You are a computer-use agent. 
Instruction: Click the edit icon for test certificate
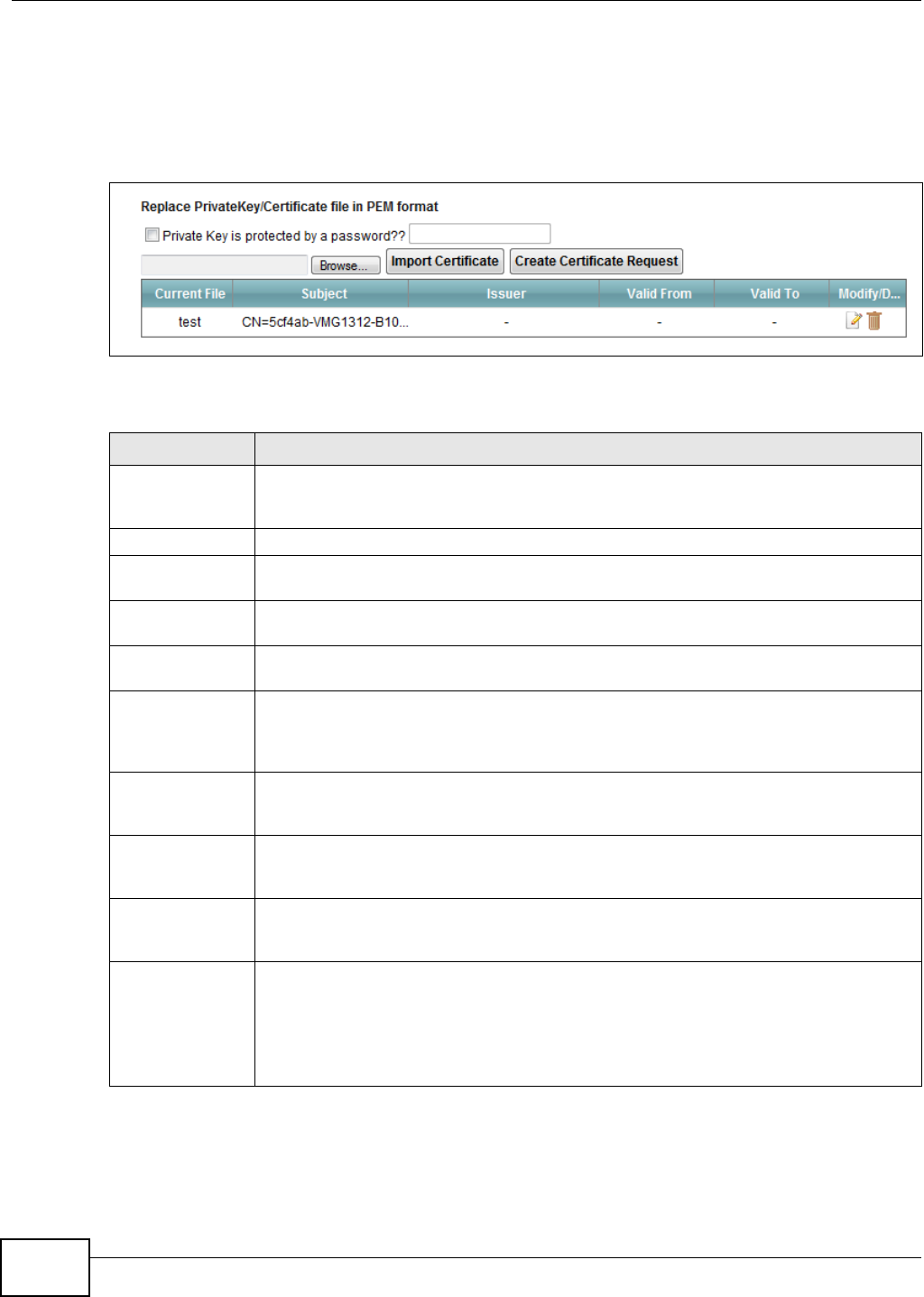pos(854,320)
